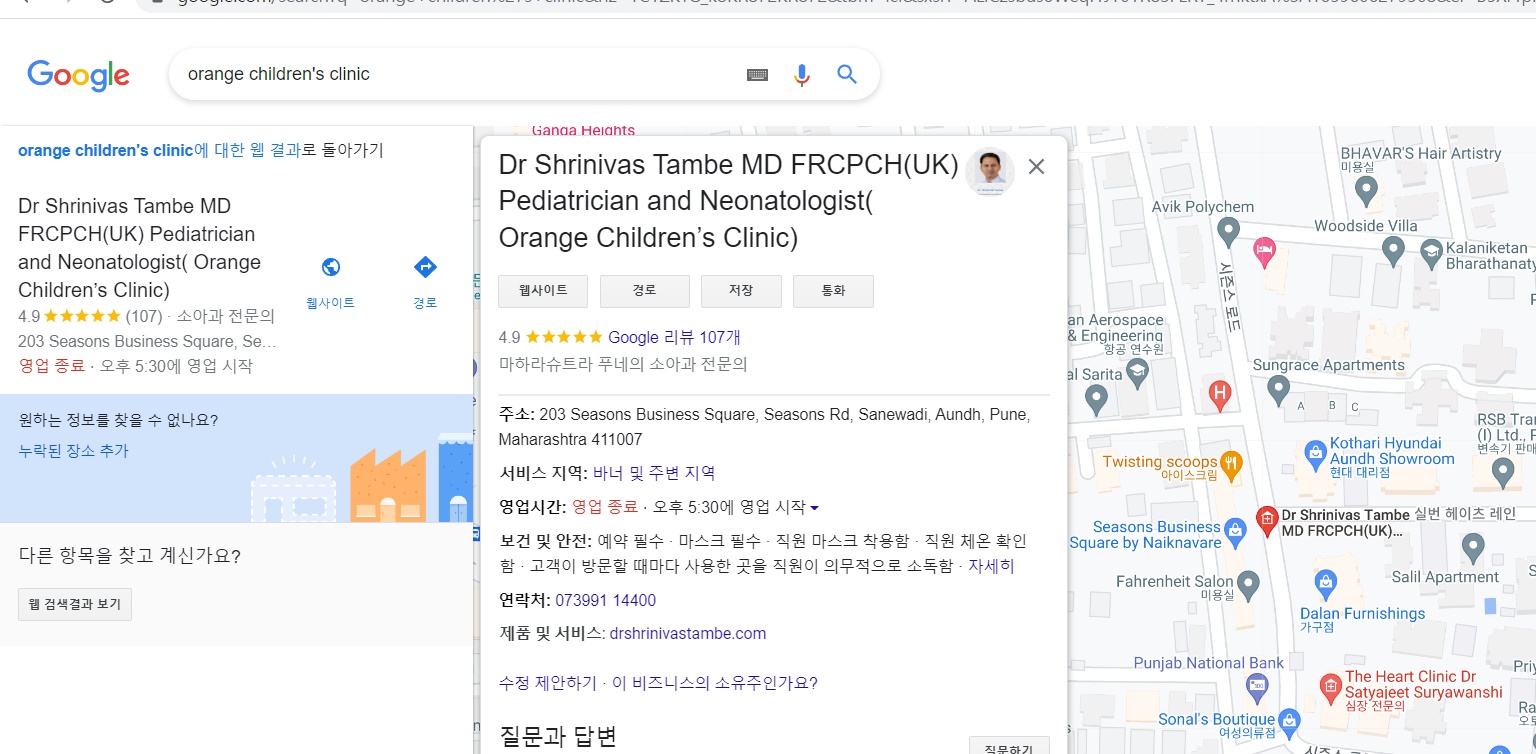Click the Sarita education marker
Viewport: 1536px width, 754px height.
[x=1137, y=373]
